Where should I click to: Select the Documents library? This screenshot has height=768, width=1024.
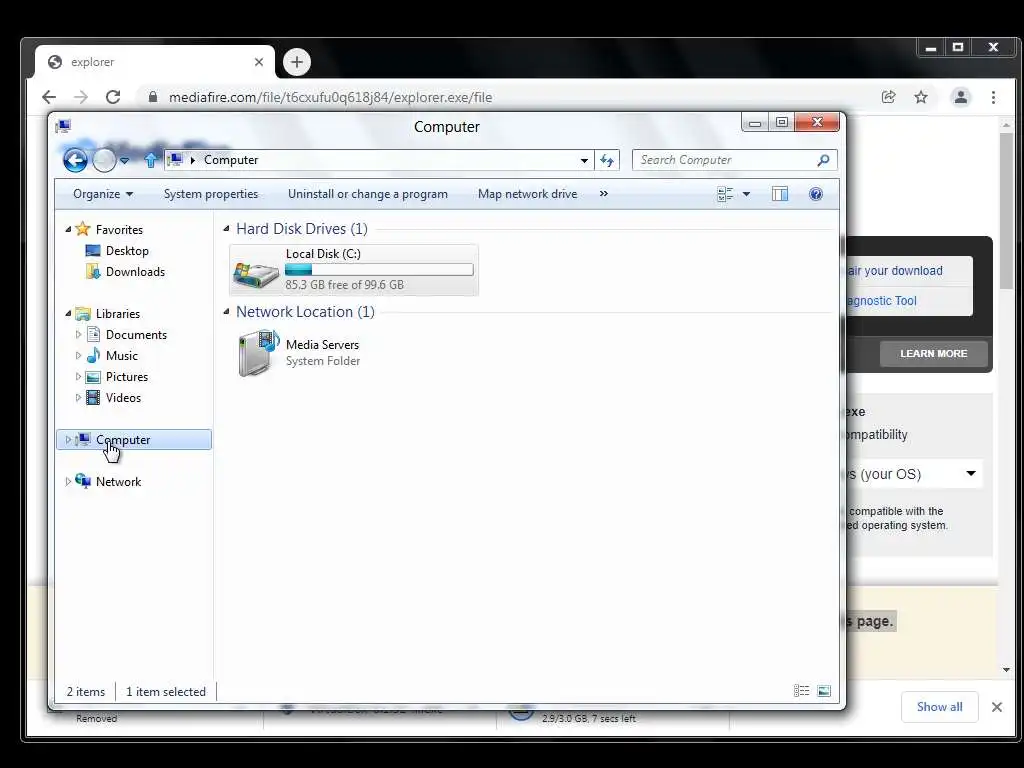(x=136, y=334)
